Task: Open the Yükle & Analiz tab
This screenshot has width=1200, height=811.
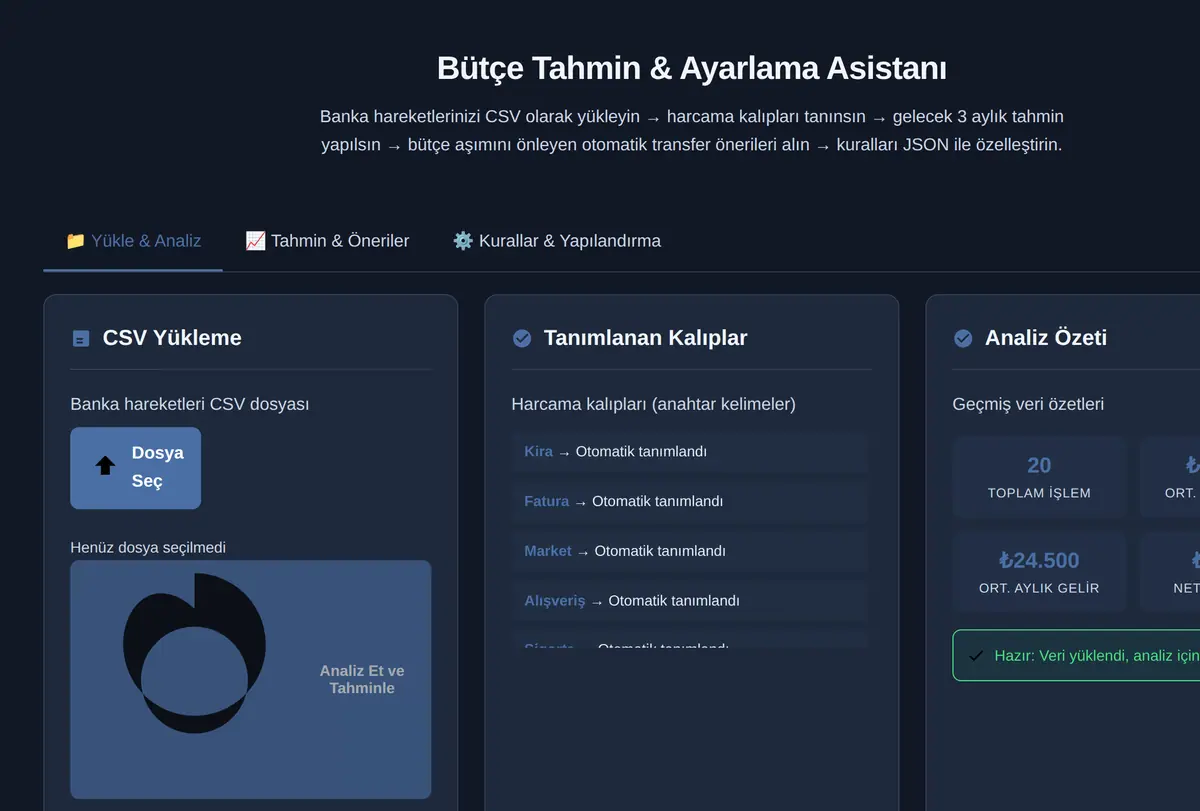Action: pyautogui.click(x=133, y=241)
